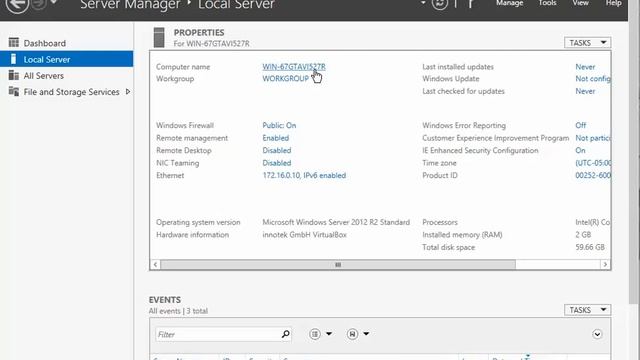Expand the events filter chevron circle
The image size is (640, 360).
(597, 334)
